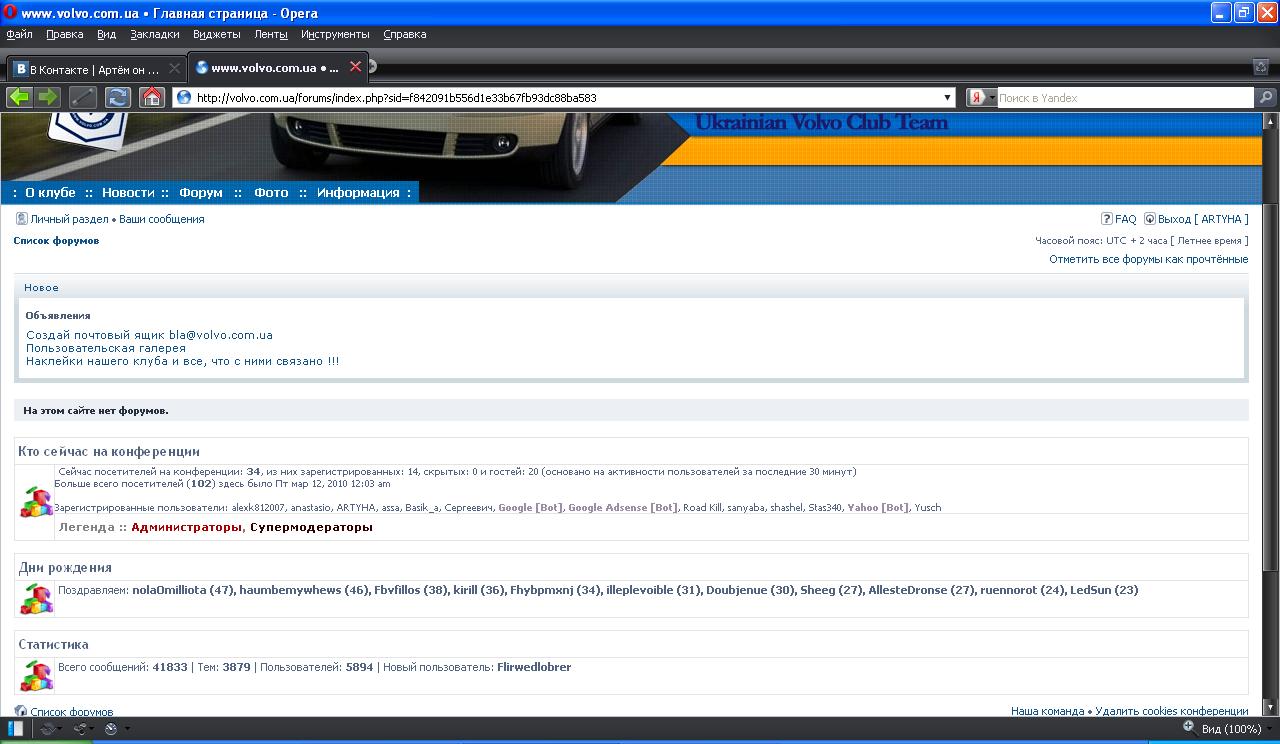Click the Форум navigation link
Image resolution: width=1280 pixels, height=744 pixels.
tap(201, 193)
